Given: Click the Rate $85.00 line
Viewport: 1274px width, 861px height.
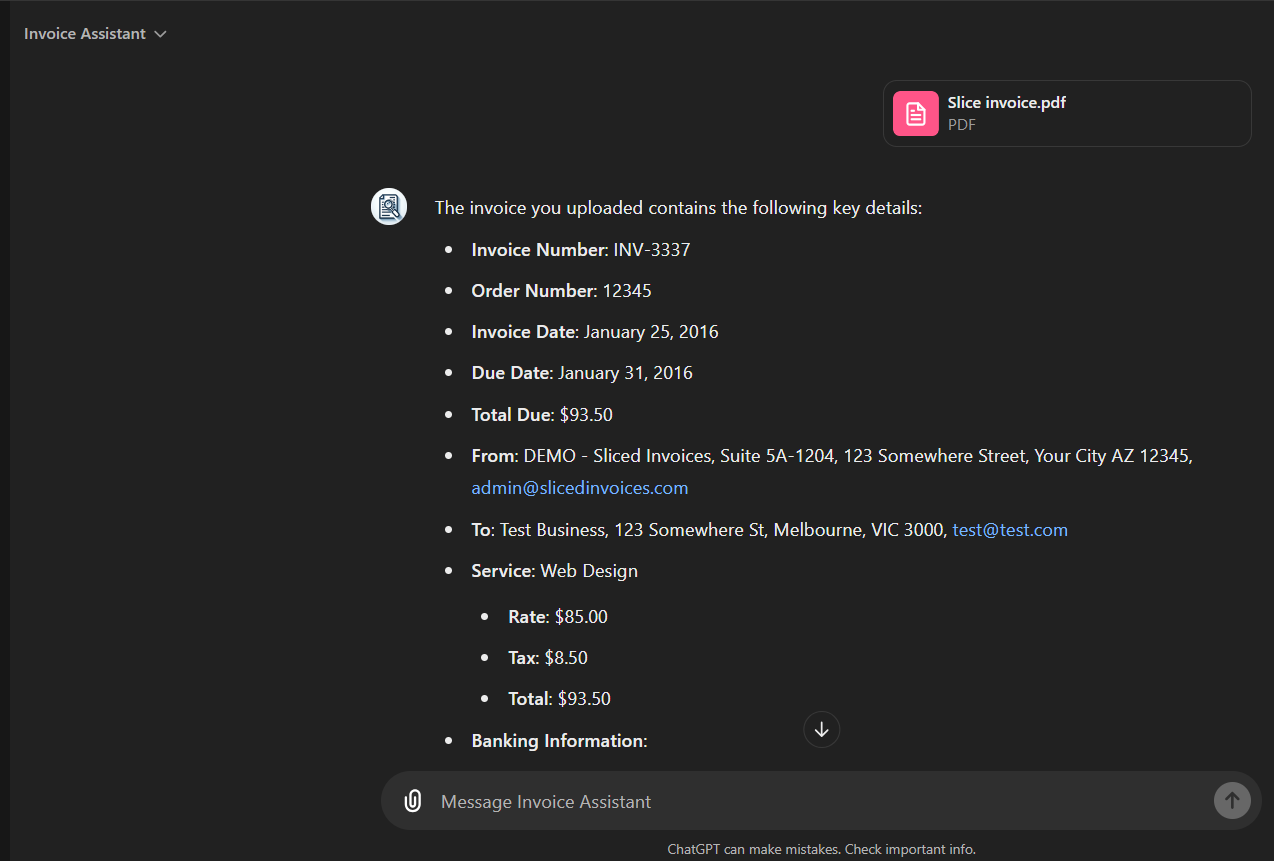Looking at the screenshot, I should pyautogui.click(x=558, y=617).
